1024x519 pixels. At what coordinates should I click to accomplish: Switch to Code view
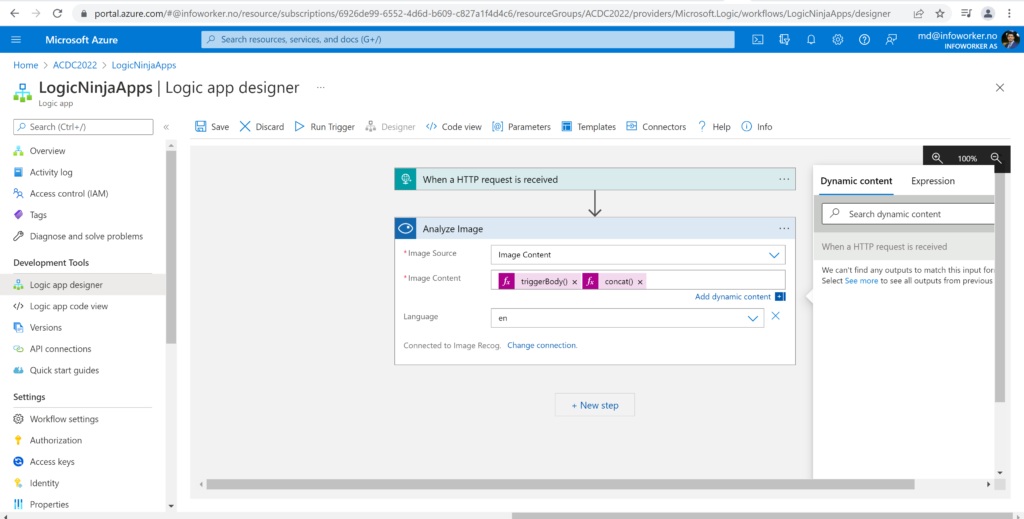coord(454,127)
